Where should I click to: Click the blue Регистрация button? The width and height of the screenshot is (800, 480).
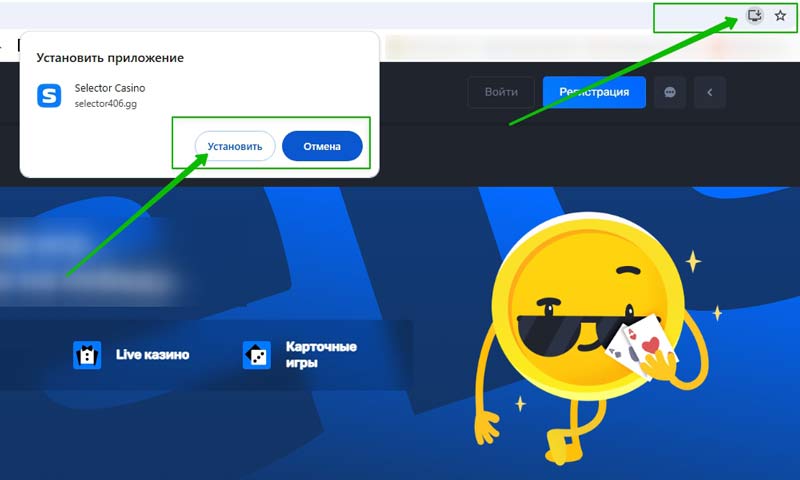tap(594, 92)
